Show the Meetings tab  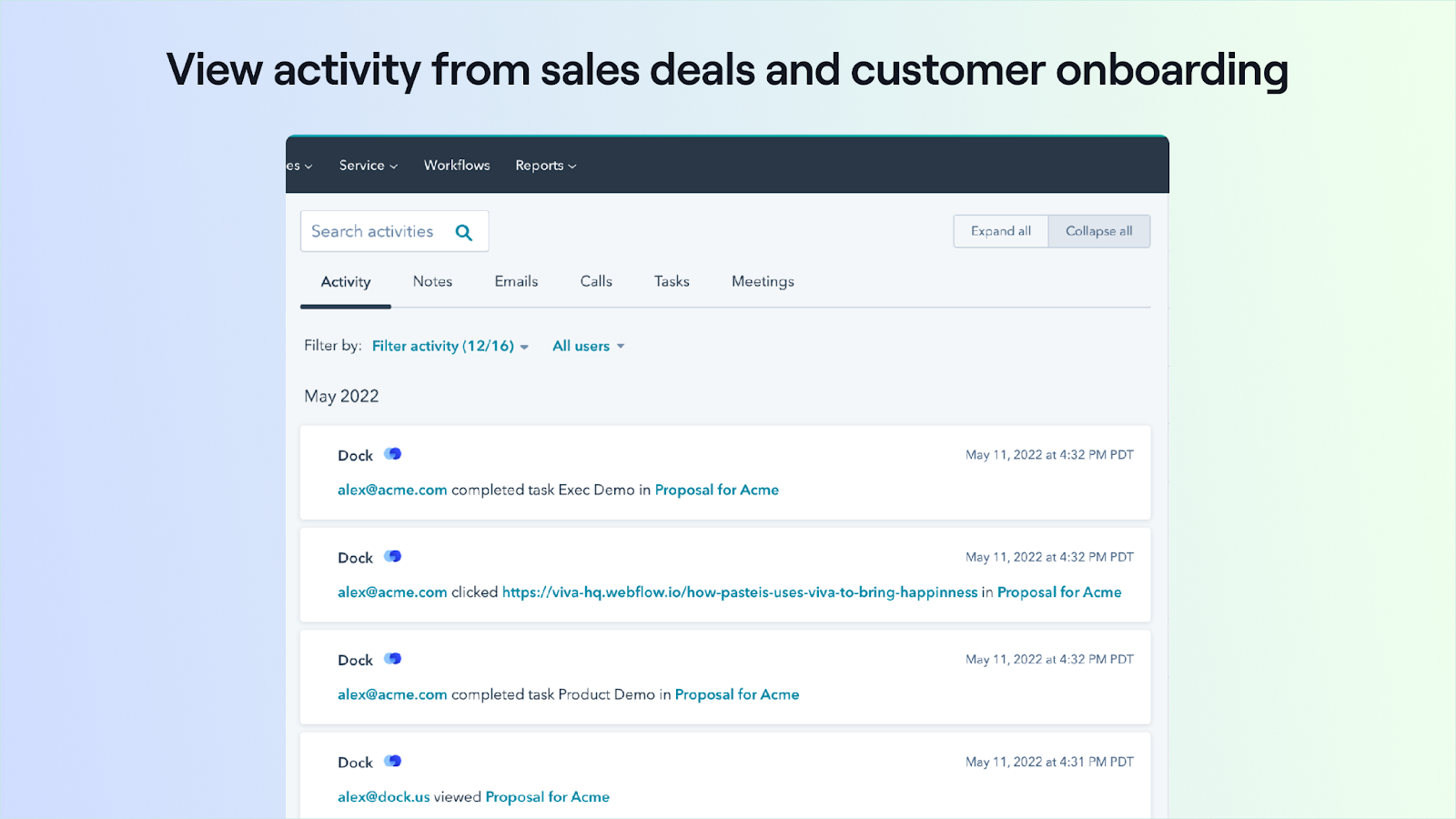[x=763, y=282]
